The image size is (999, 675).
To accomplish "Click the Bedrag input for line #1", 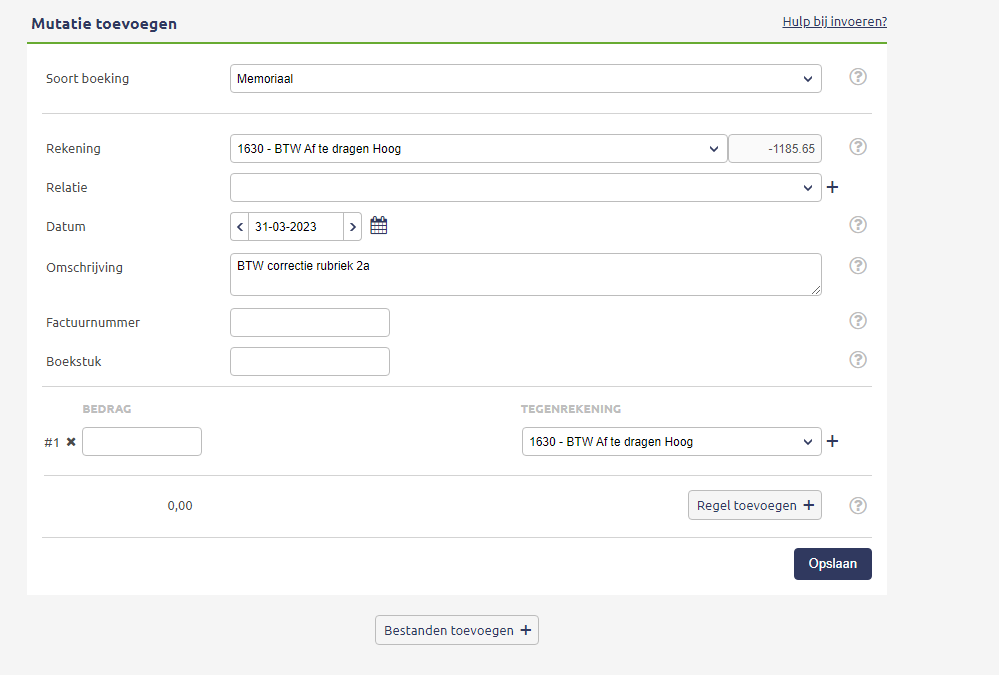I will [x=142, y=442].
